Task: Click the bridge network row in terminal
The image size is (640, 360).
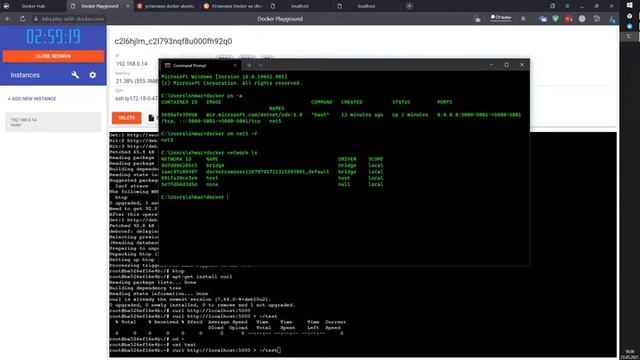Action: pyautogui.click(x=272, y=165)
